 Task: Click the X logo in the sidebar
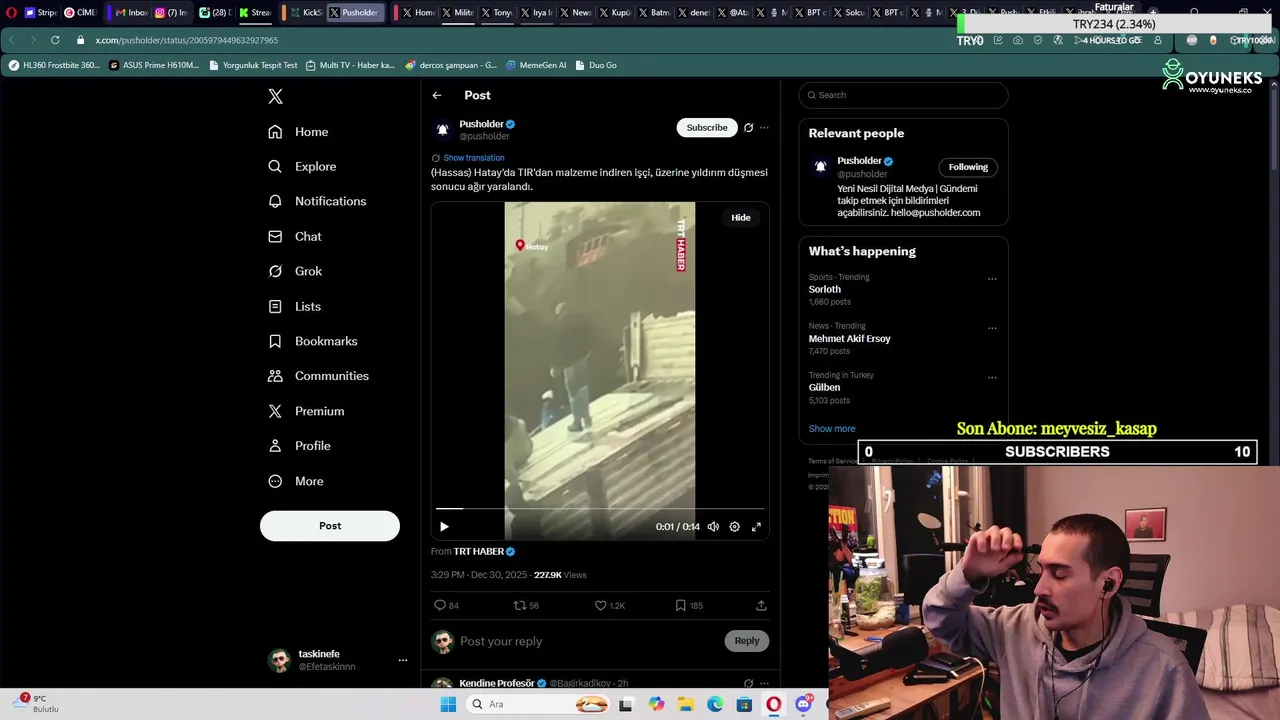tap(275, 96)
